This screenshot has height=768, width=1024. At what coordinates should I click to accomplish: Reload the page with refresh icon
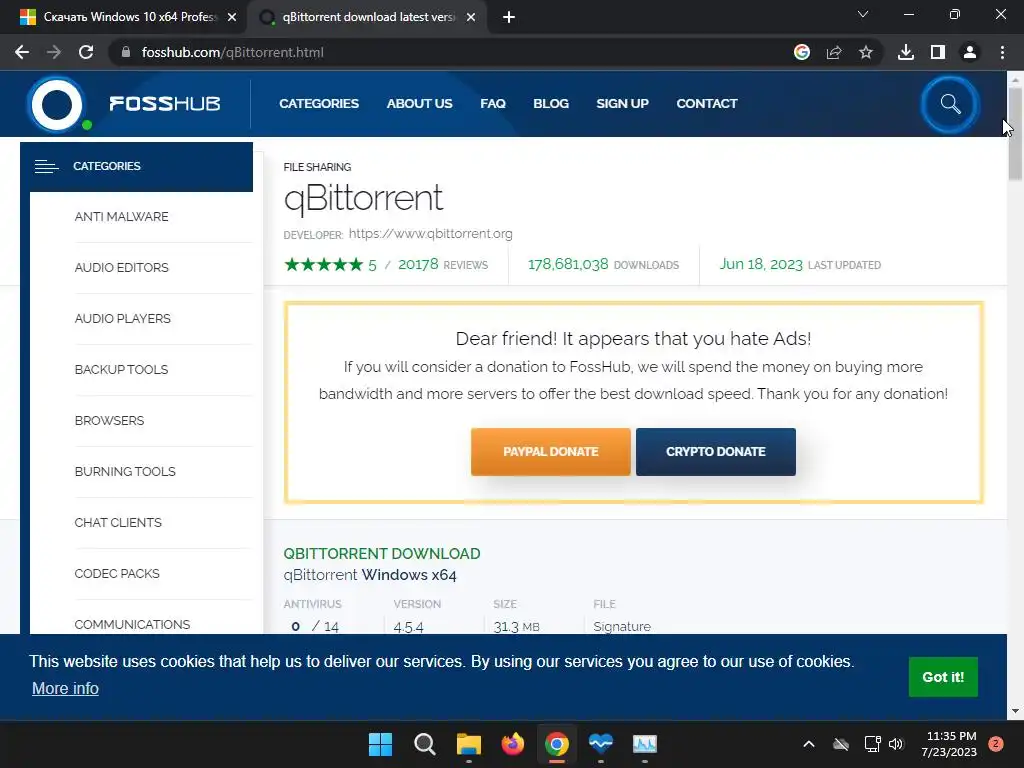86,52
